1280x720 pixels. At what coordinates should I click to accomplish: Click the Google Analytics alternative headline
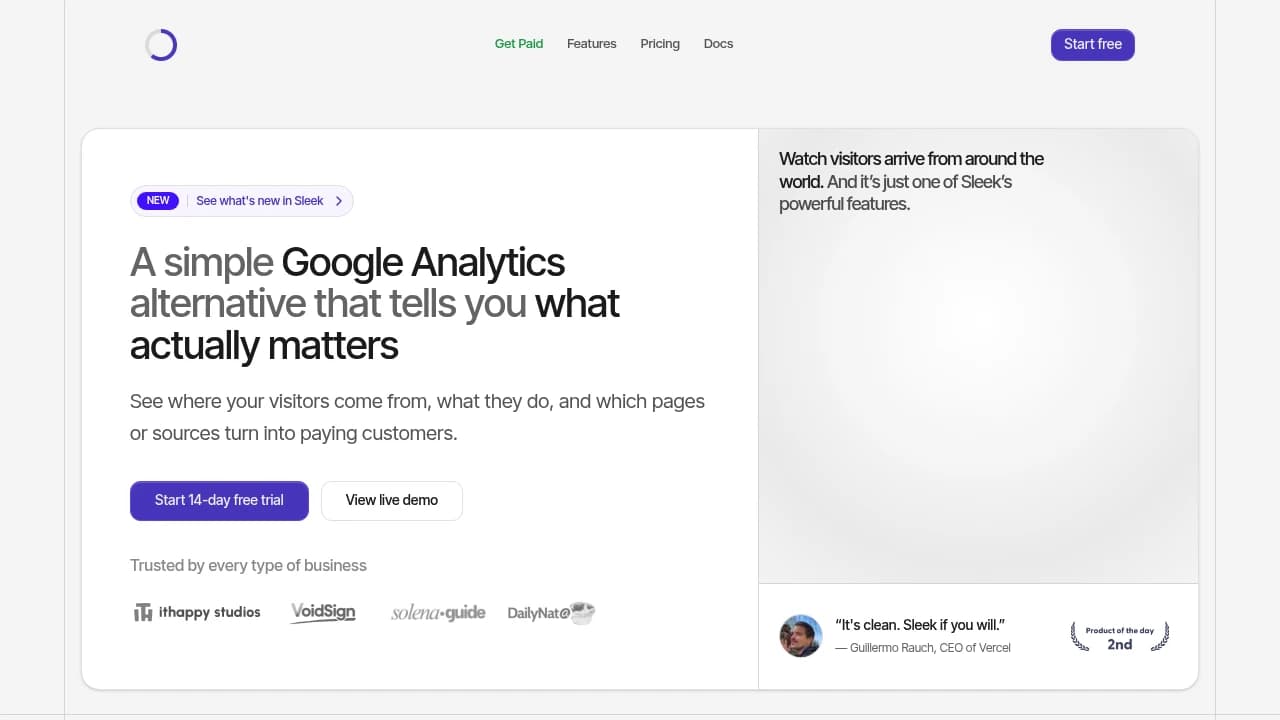click(375, 304)
